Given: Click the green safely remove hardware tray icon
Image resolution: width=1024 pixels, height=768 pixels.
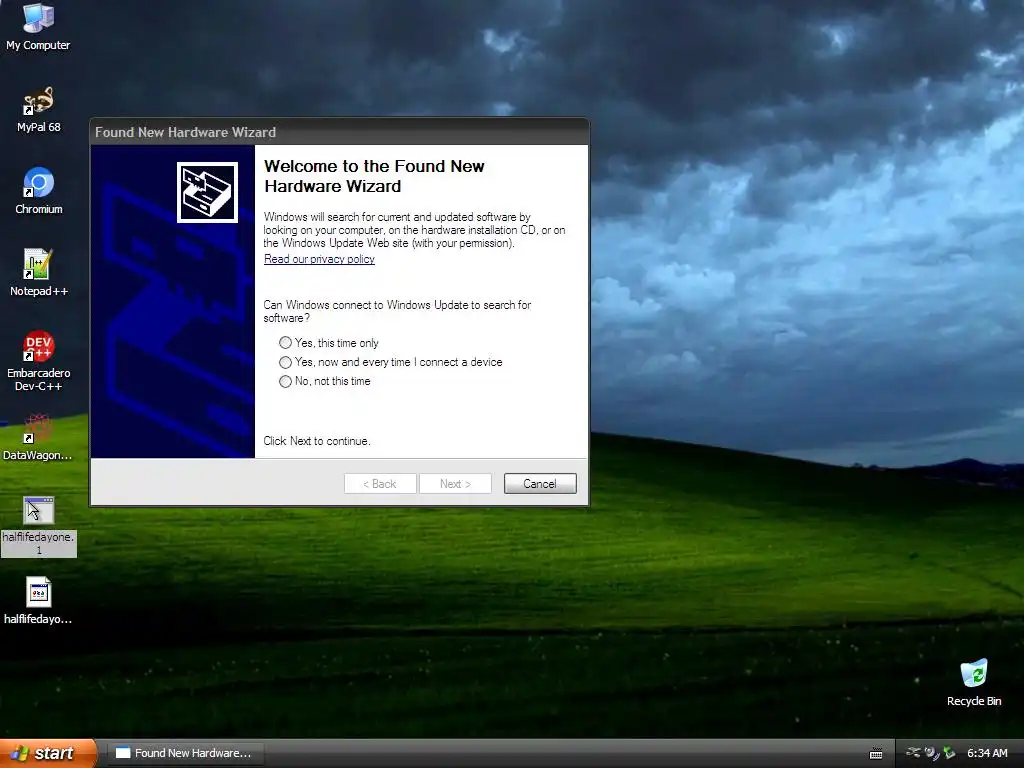Looking at the screenshot, I should click(x=949, y=753).
